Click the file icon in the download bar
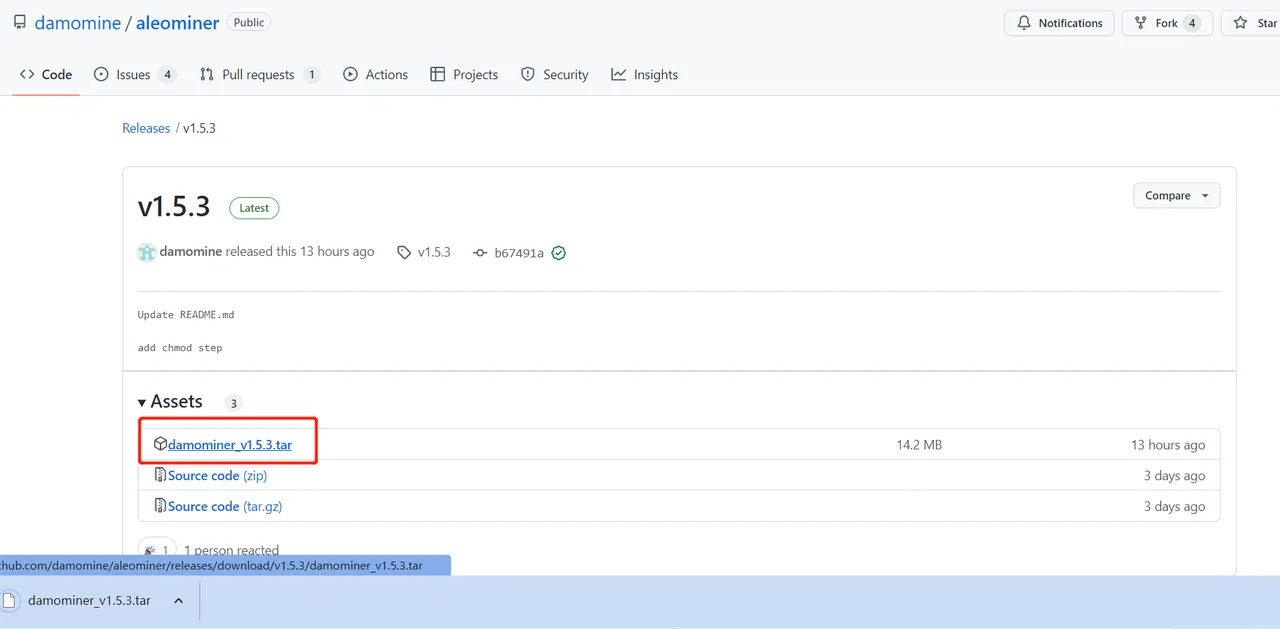The image size is (1280, 629). pos(9,601)
